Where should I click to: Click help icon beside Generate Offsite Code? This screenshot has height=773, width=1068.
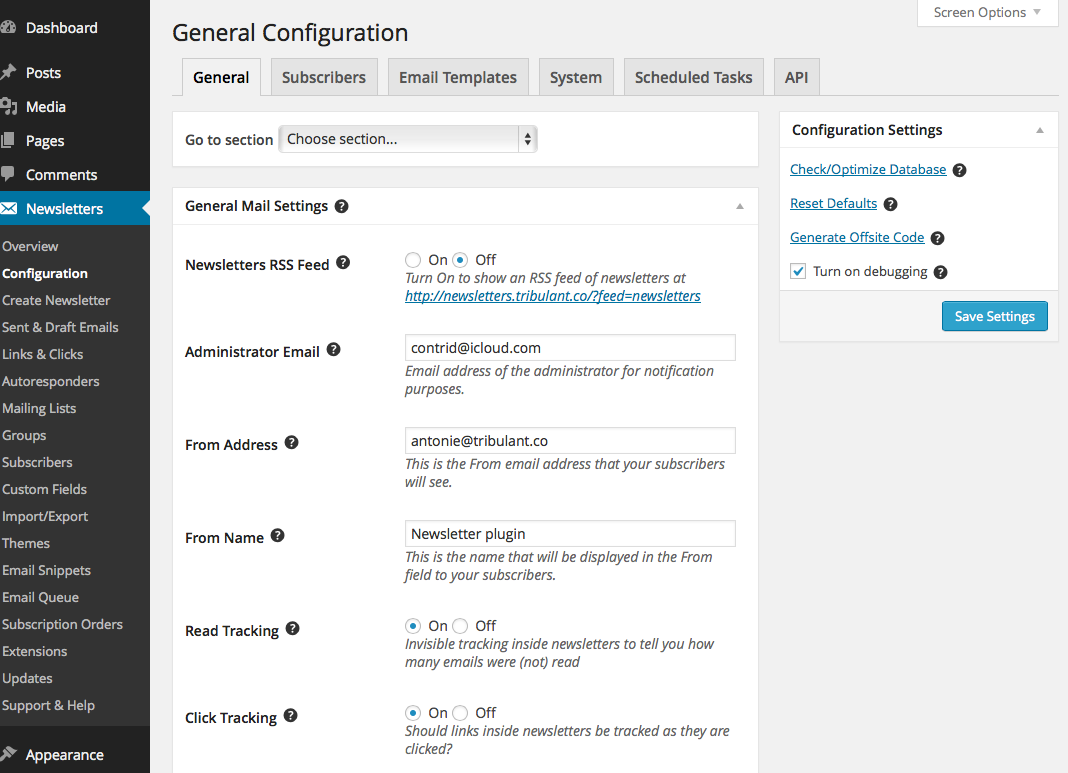pos(937,238)
